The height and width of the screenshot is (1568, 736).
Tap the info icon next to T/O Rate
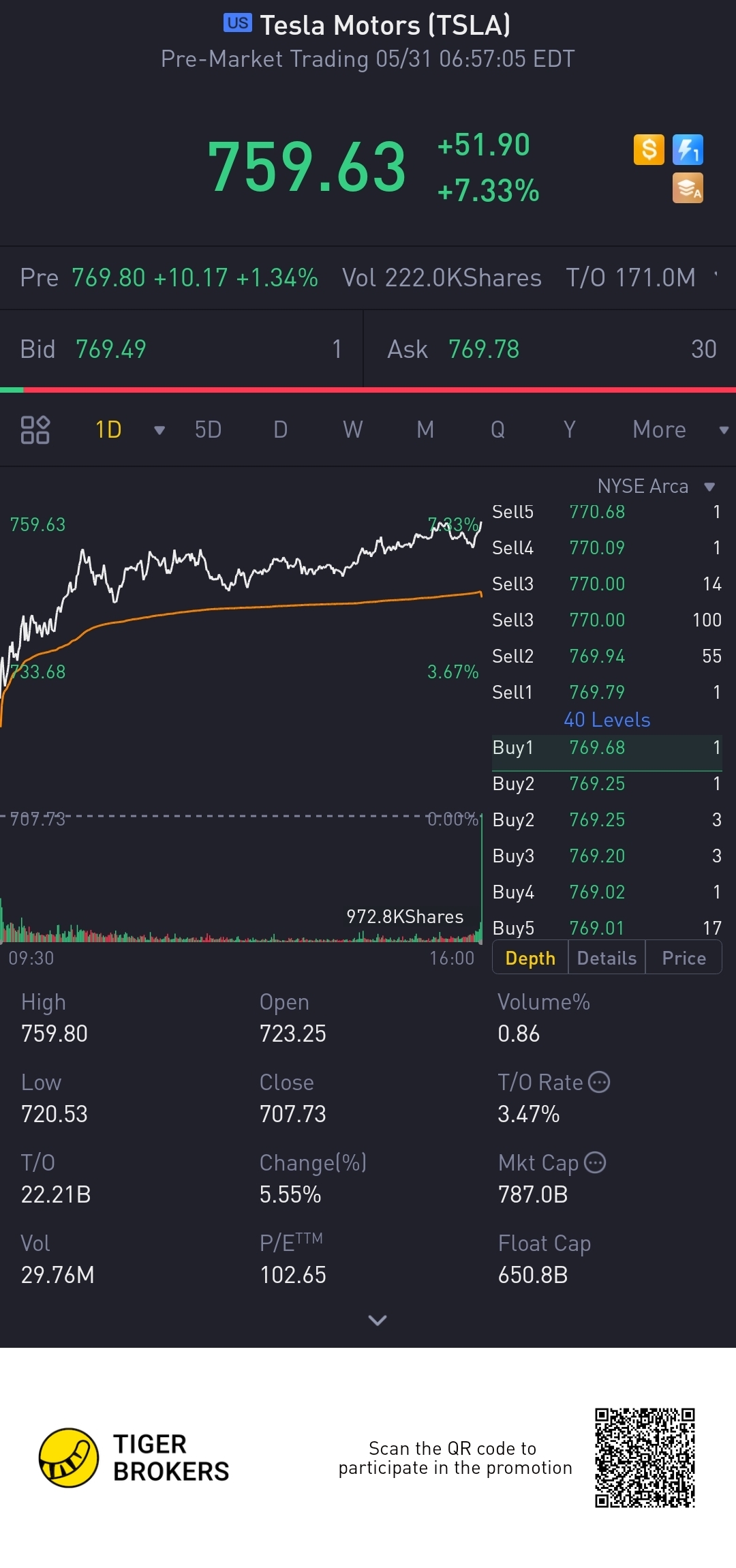[599, 1082]
